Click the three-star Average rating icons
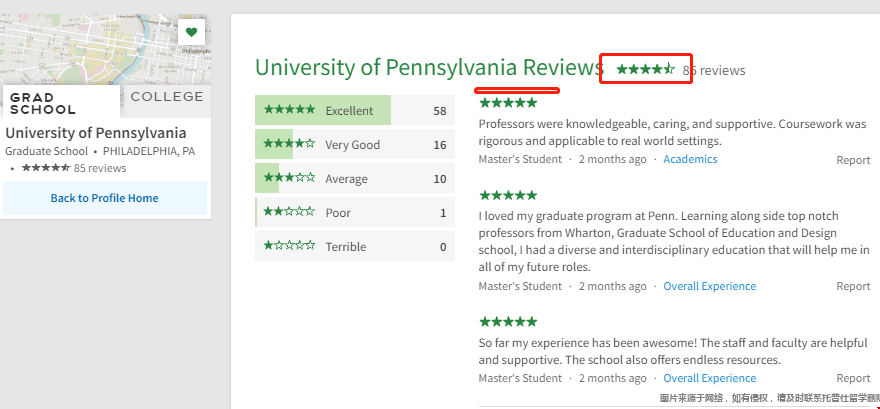This screenshot has width=880, height=409. 289,178
